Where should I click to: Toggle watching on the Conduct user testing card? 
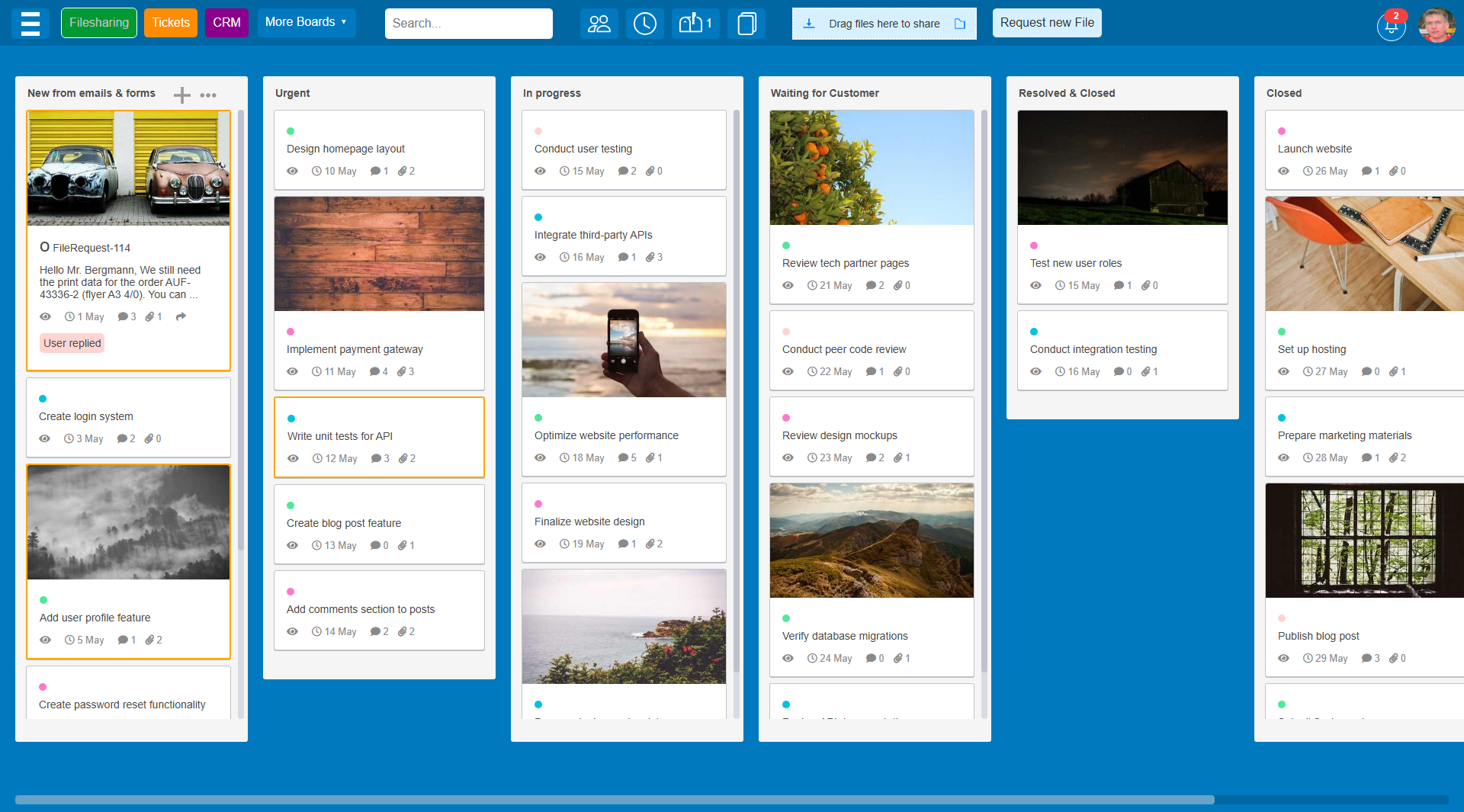pyautogui.click(x=541, y=171)
